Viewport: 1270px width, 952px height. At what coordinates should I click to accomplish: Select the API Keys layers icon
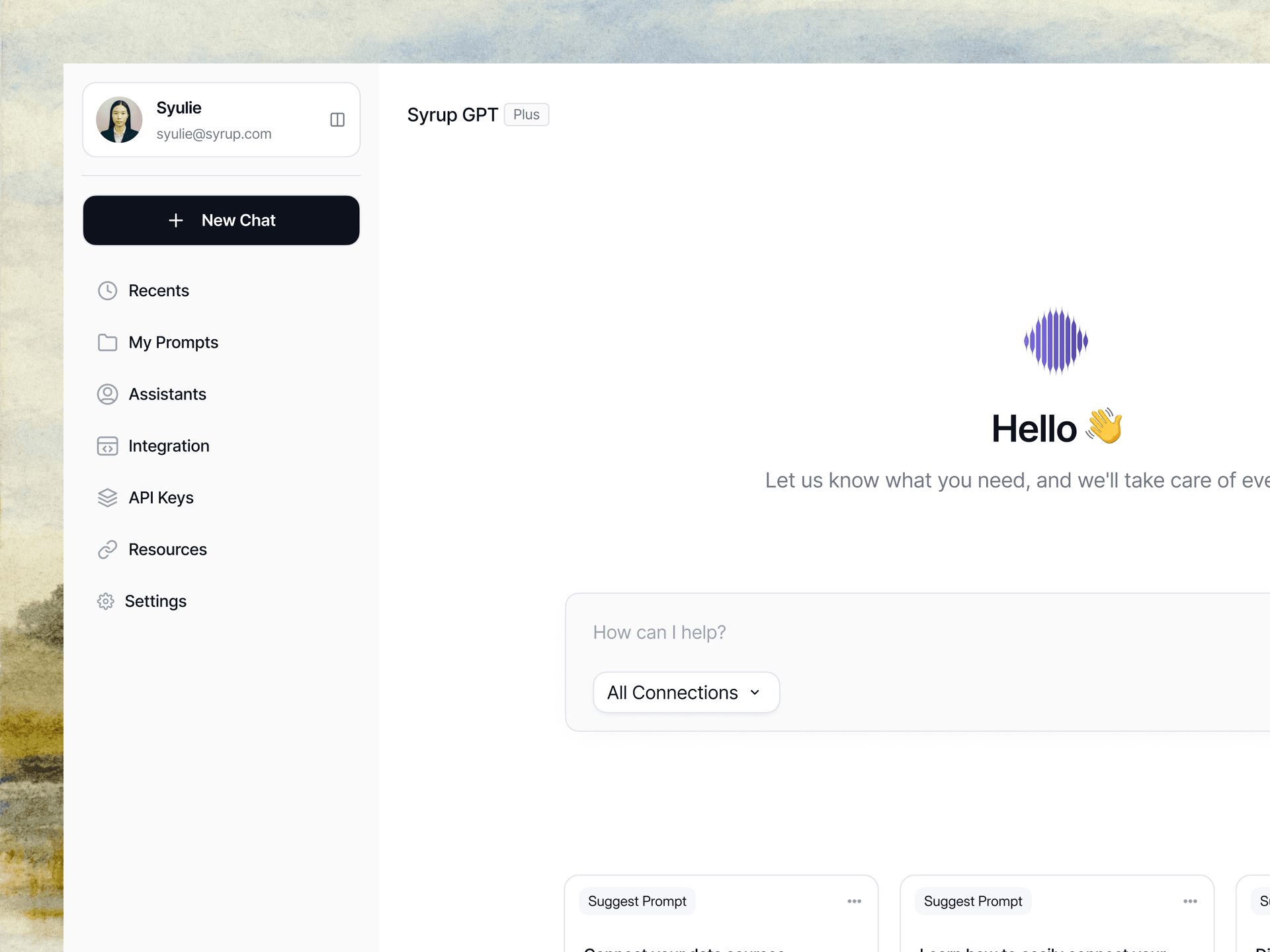pos(108,497)
